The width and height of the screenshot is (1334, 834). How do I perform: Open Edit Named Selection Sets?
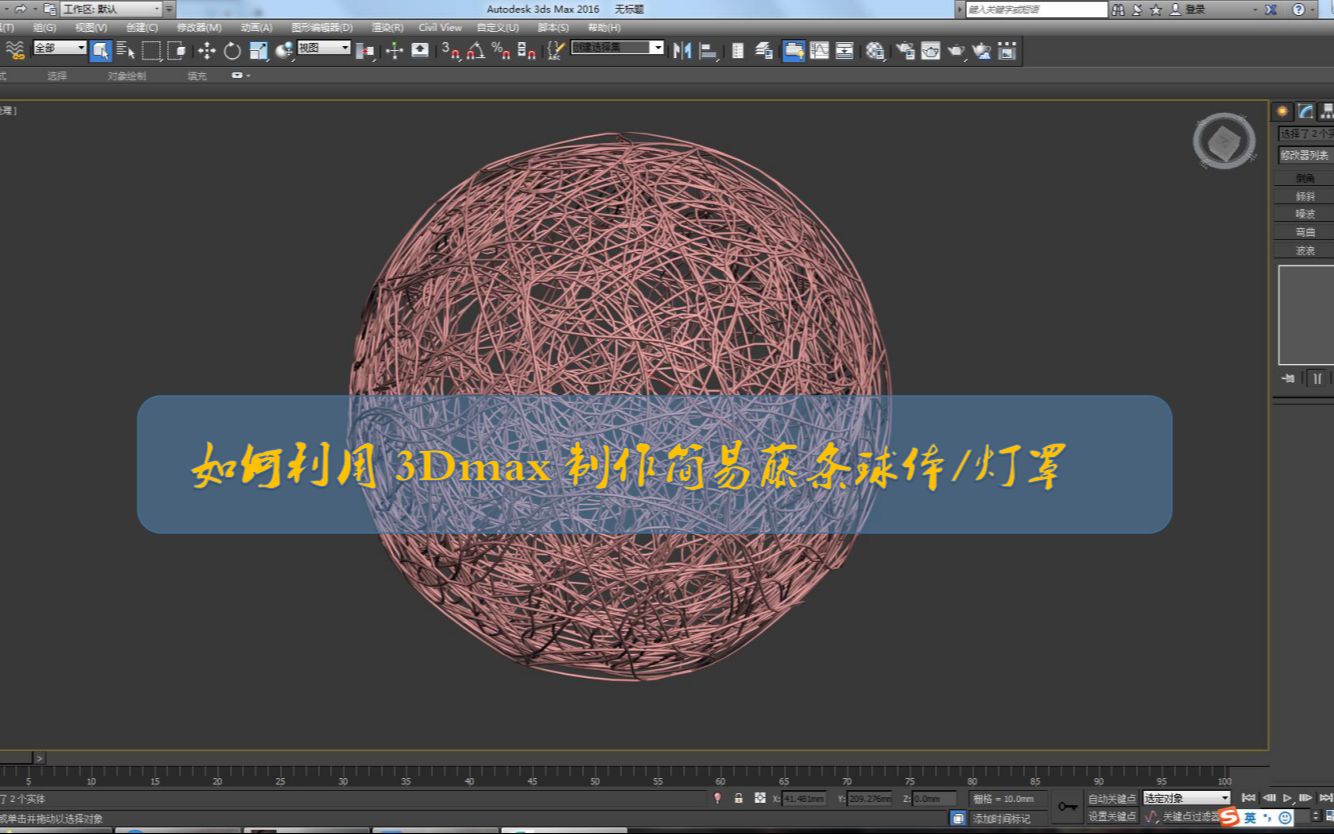[x=555, y=51]
